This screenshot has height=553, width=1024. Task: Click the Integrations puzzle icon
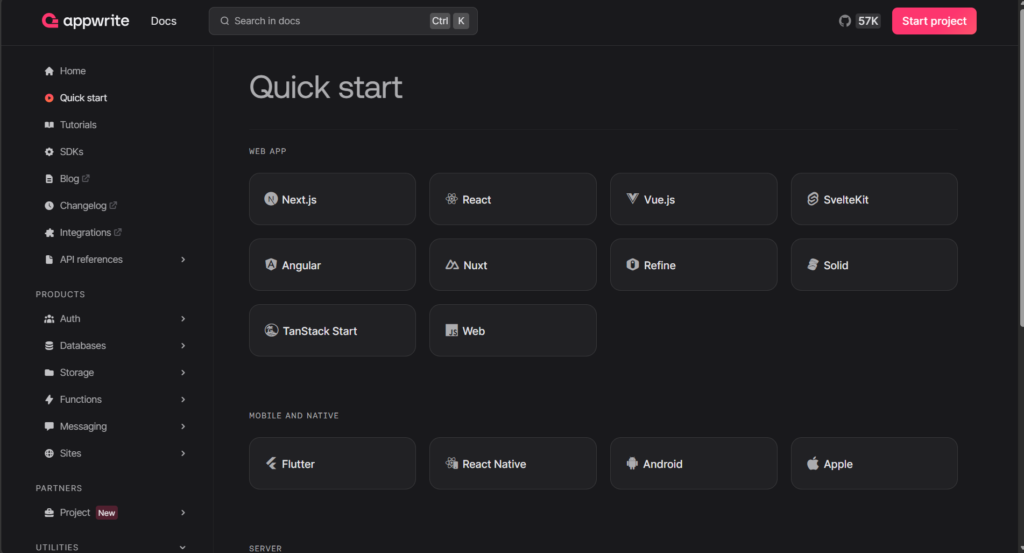pos(49,232)
